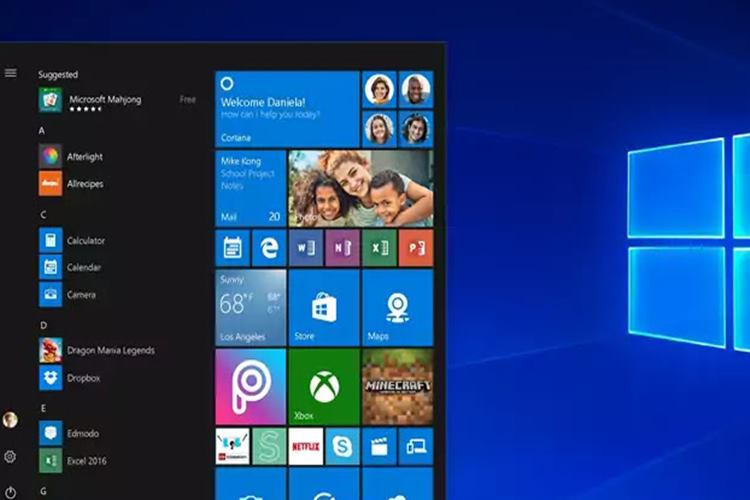750x500 pixels.
Task: Open the bald man's contact tile
Action: 416,89
